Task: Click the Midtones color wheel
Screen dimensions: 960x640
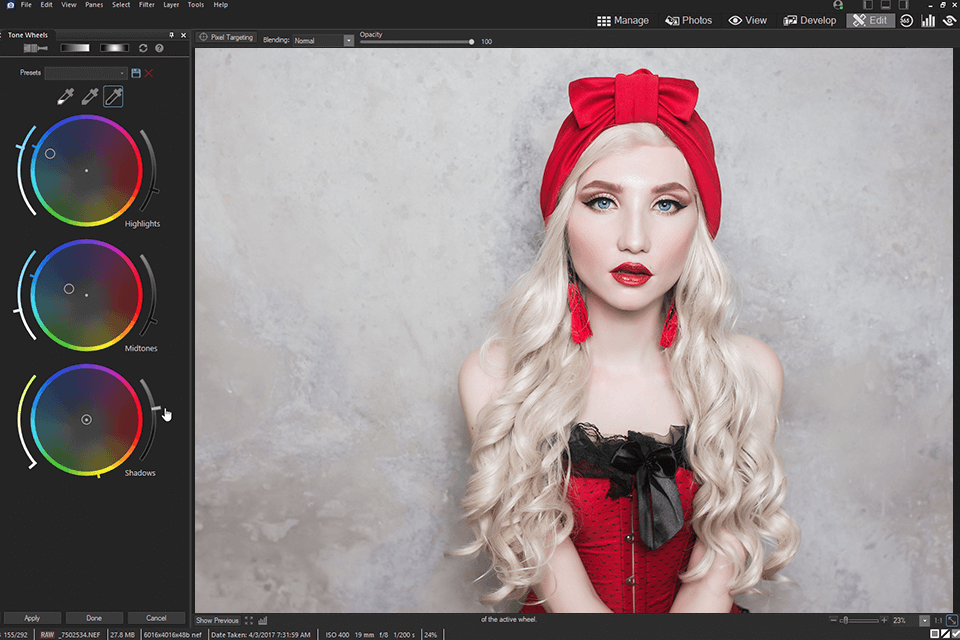Action: [86, 295]
